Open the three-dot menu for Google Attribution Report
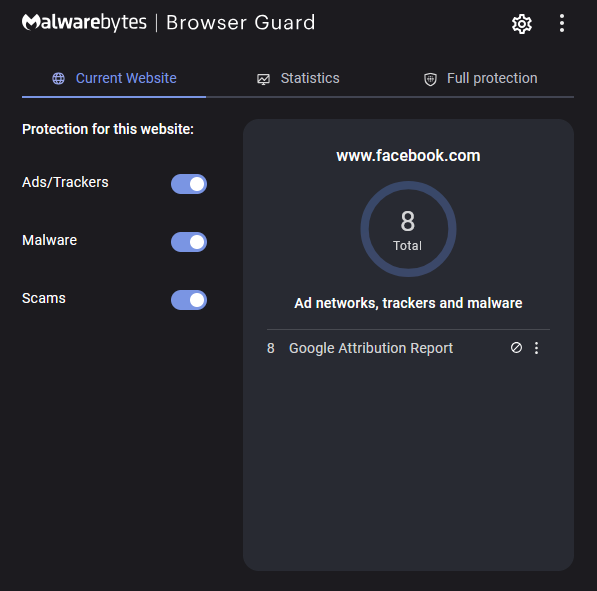The width and height of the screenshot is (597, 591). pos(536,348)
